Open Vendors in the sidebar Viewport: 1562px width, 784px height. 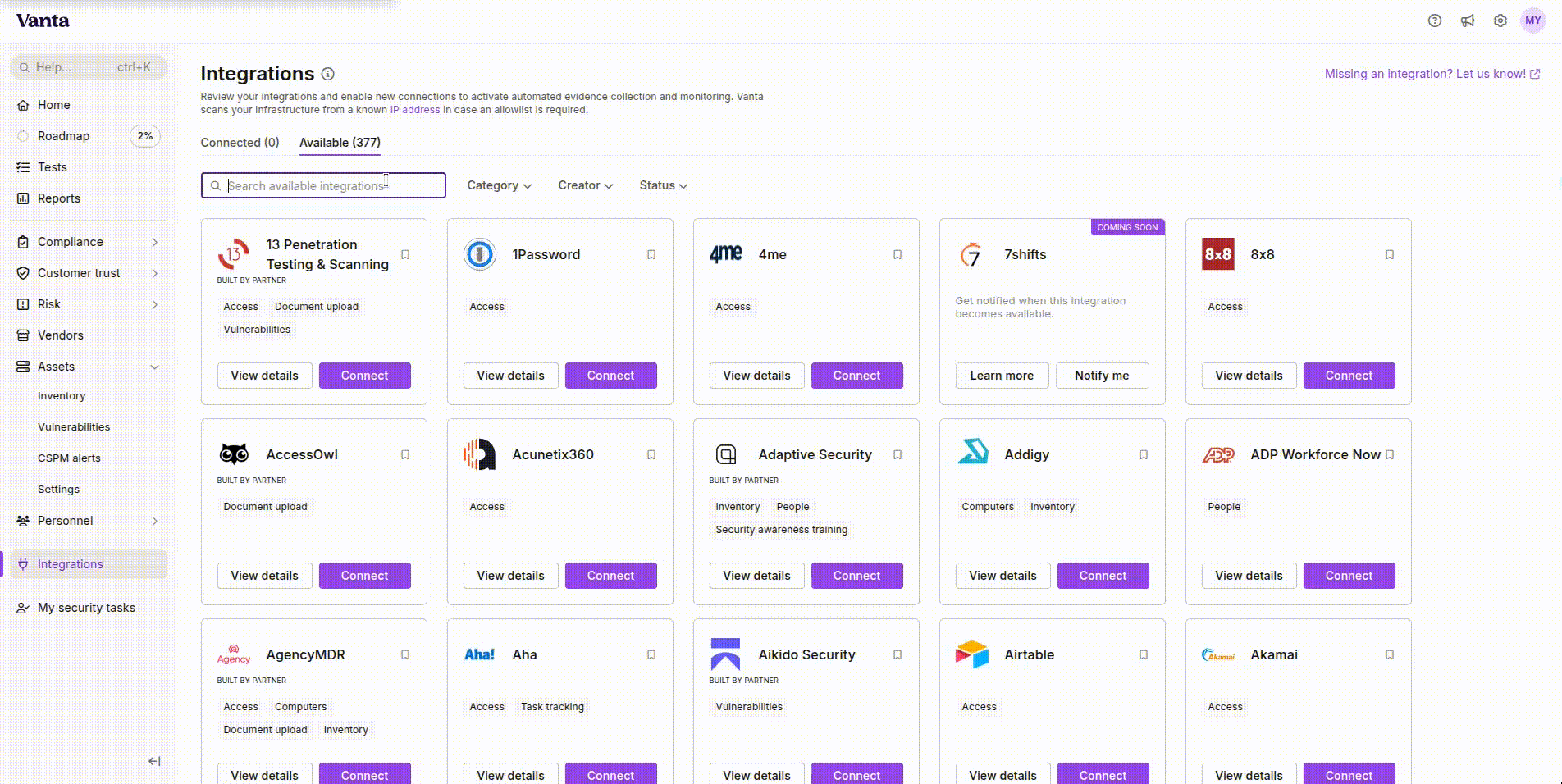[87, 335]
